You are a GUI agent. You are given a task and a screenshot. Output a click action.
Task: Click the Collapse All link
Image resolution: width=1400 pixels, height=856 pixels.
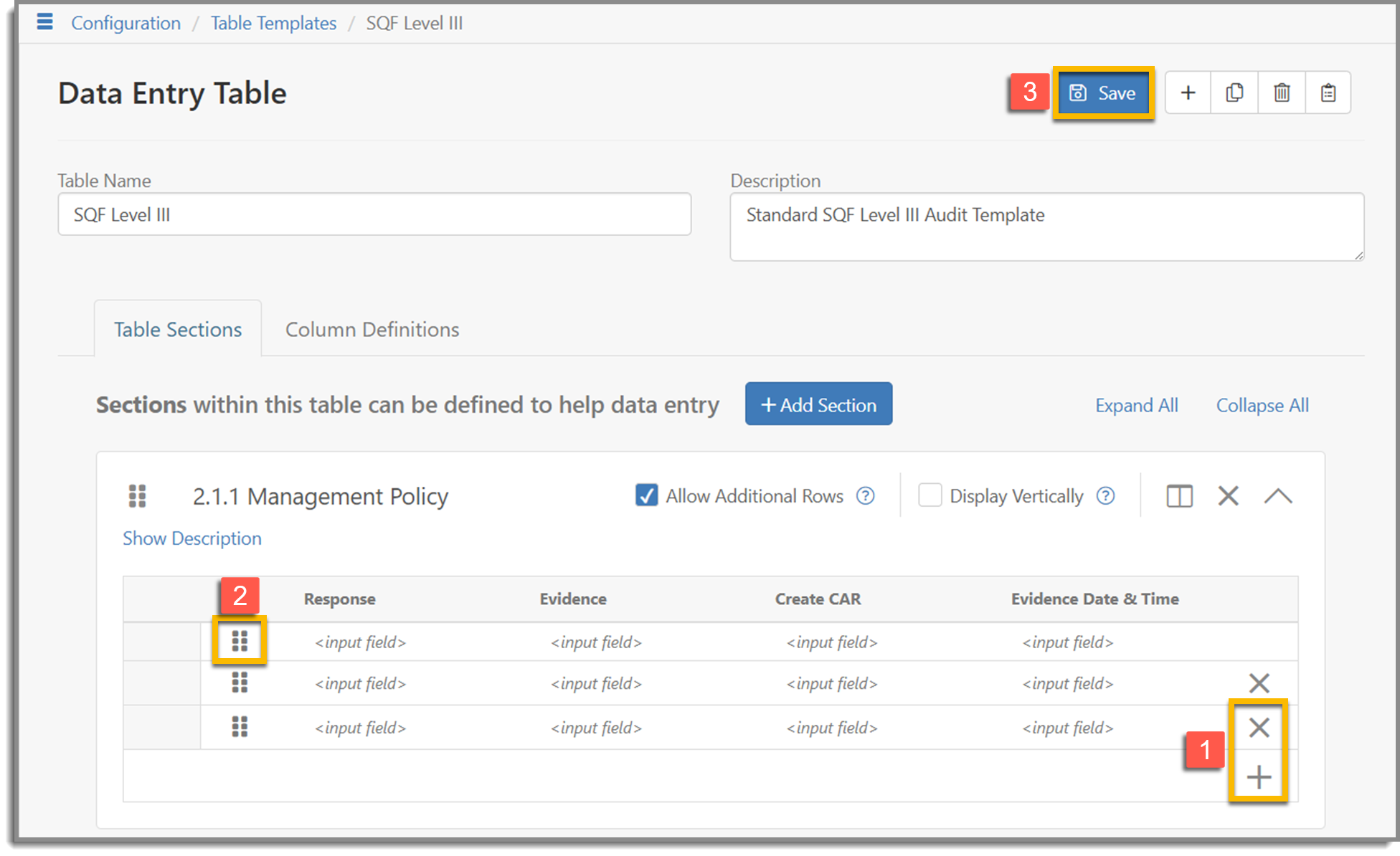point(1262,405)
